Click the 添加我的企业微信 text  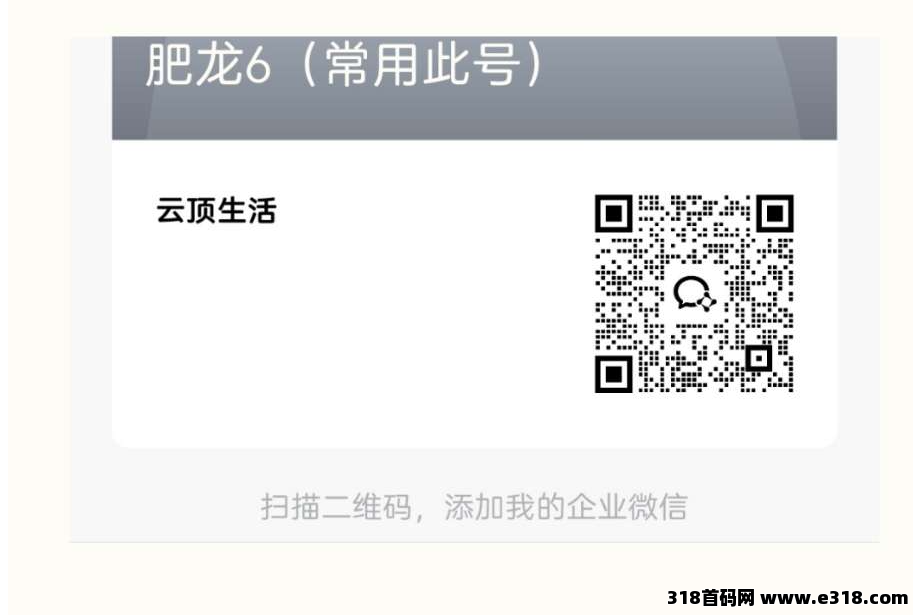point(566,506)
